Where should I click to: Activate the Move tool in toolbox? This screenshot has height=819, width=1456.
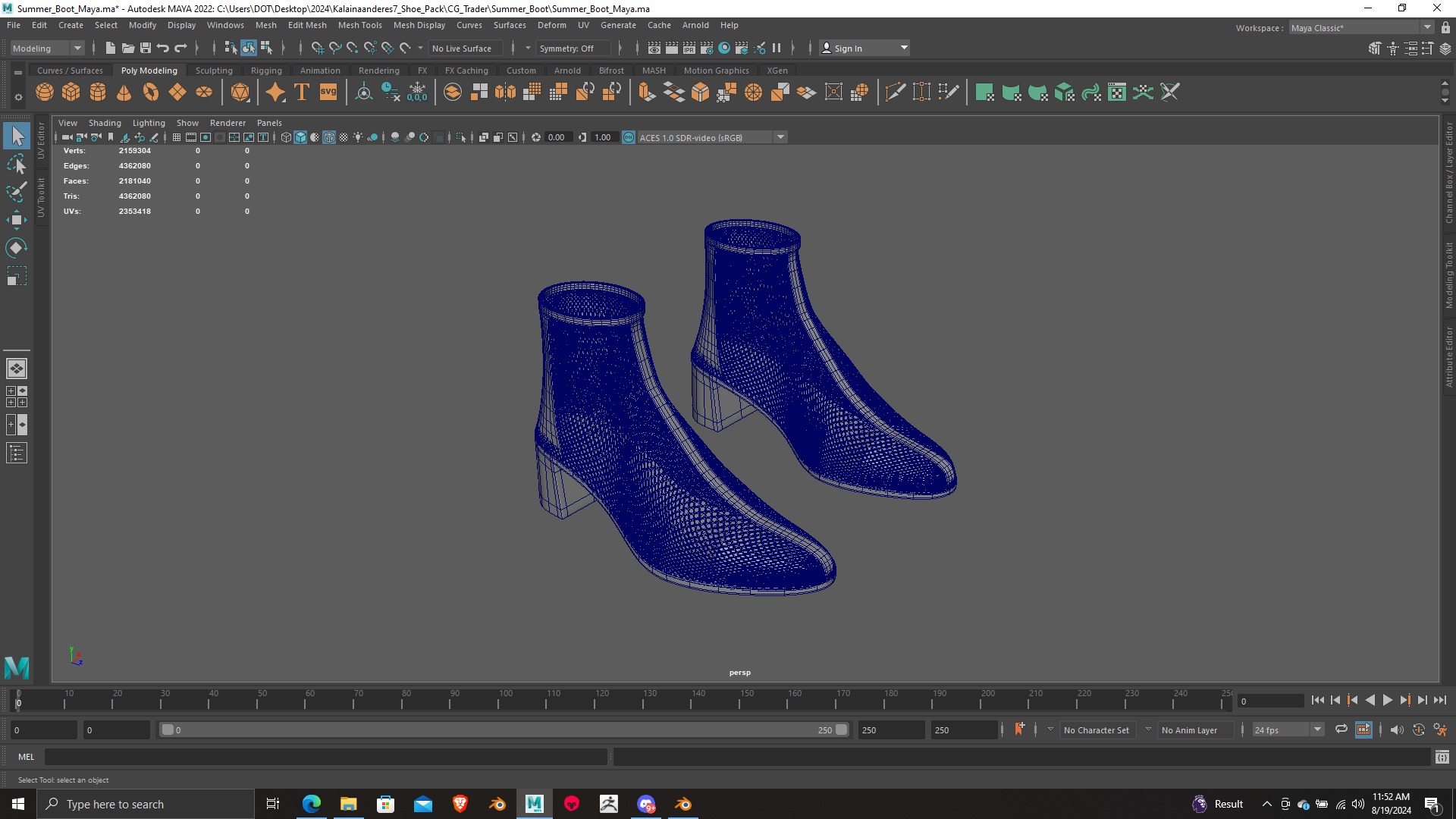tap(17, 220)
